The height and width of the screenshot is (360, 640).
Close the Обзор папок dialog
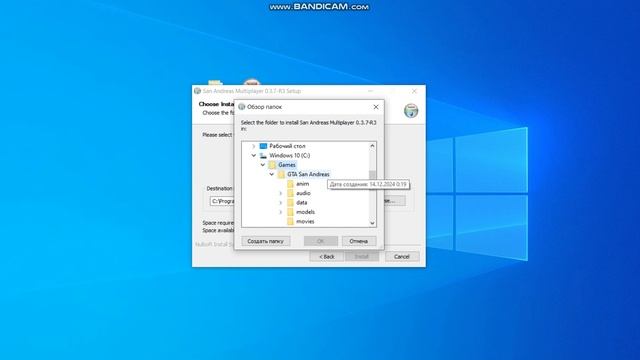pyautogui.click(x=376, y=107)
